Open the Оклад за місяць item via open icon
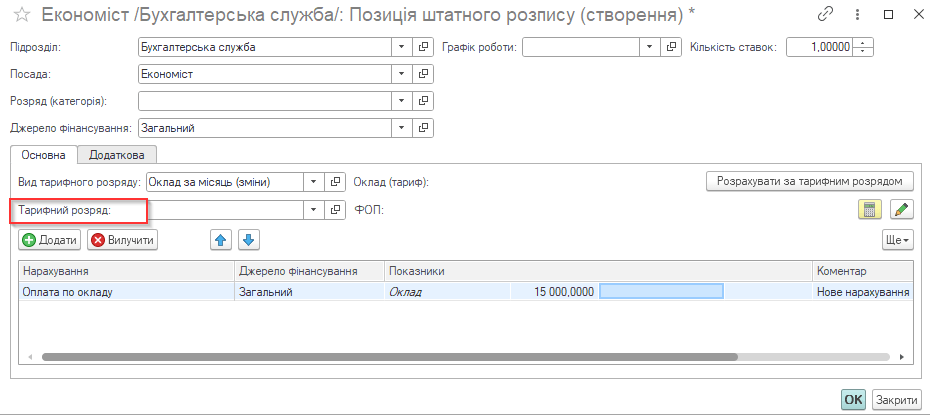930x415 pixels. tap(336, 183)
